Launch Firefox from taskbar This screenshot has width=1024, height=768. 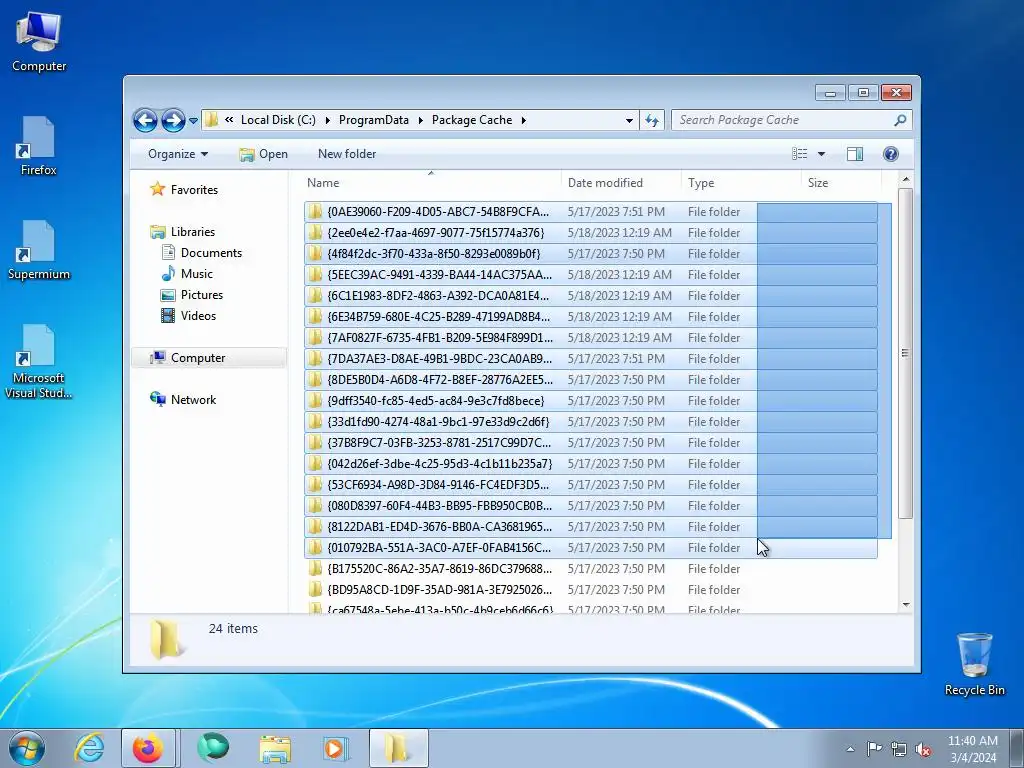click(148, 748)
